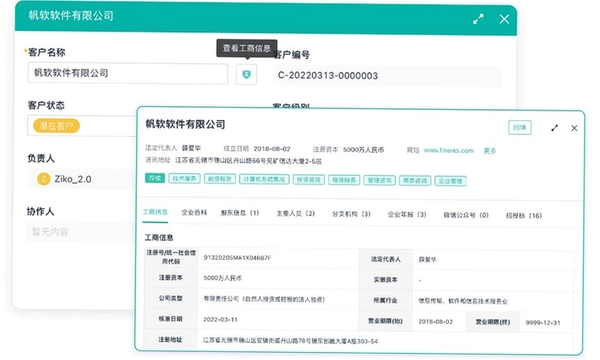600x360 pixels.
Task: Click the registration code 91320205MA1X04R87F
Action: pos(237,258)
